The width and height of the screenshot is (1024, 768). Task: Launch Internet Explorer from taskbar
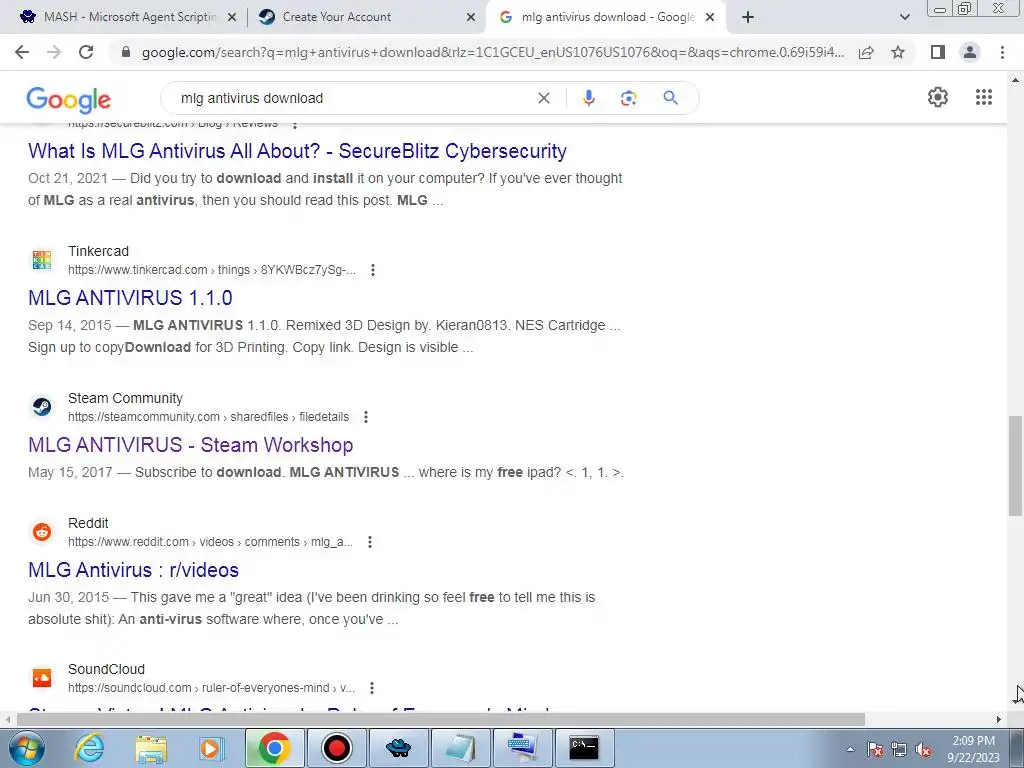[89, 748]
